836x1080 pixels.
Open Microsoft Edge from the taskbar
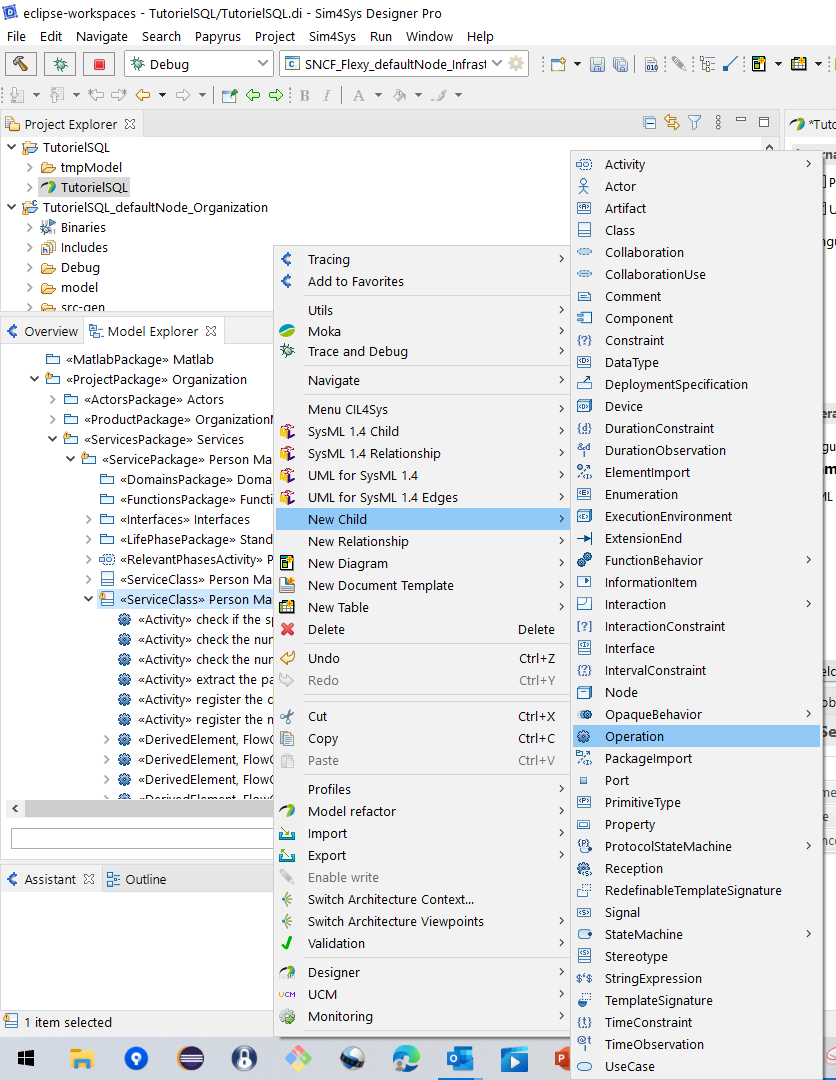click(x=406, y=1059)
